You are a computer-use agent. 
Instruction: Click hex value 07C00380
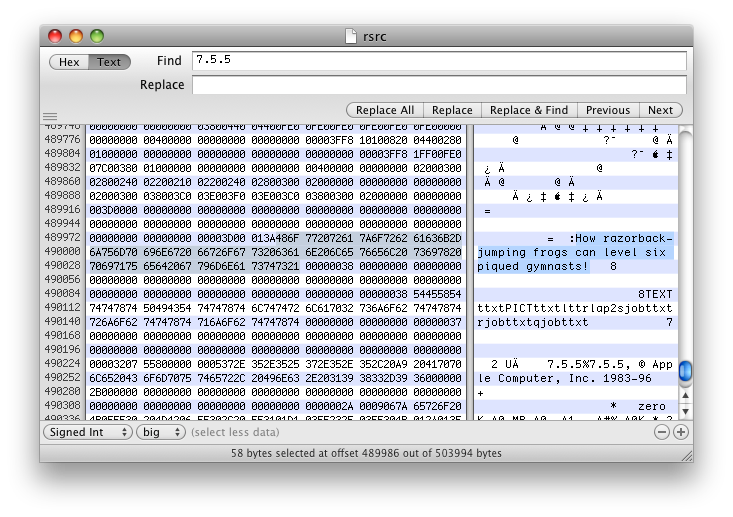point(114,168)
